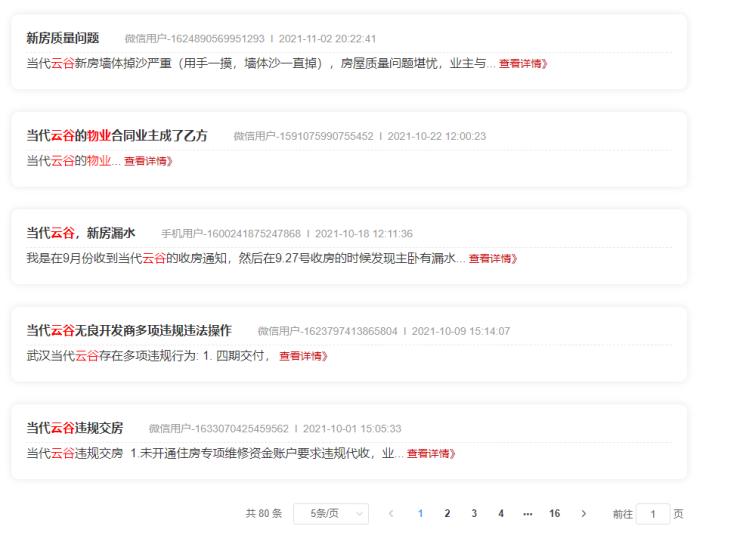Click timestamp 2021-10-18 12:11:36
740x554 pixels.
pos(364,234)
